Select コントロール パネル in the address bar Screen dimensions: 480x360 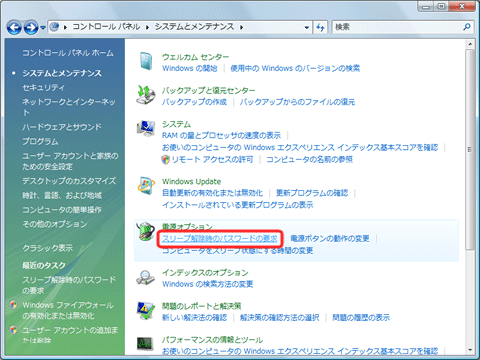coord(106,27)
